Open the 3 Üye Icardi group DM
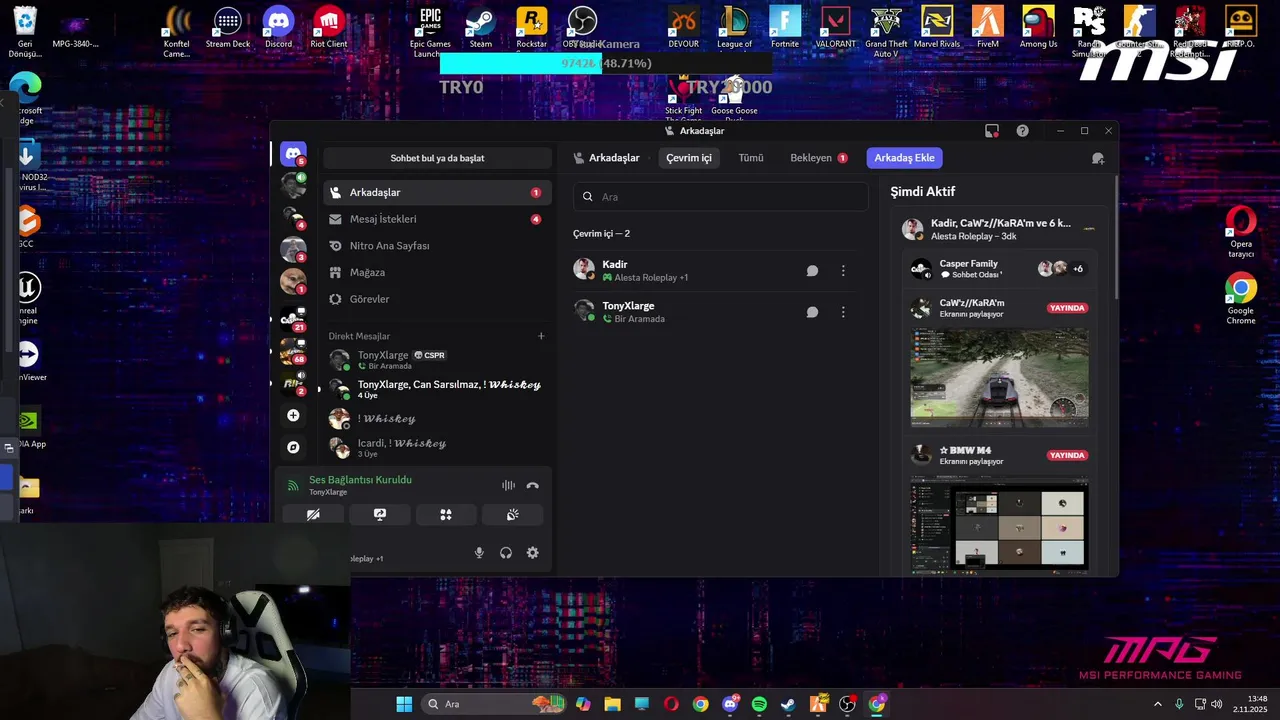Screen dimensions: 1280x720 click(x=437, y=447)
